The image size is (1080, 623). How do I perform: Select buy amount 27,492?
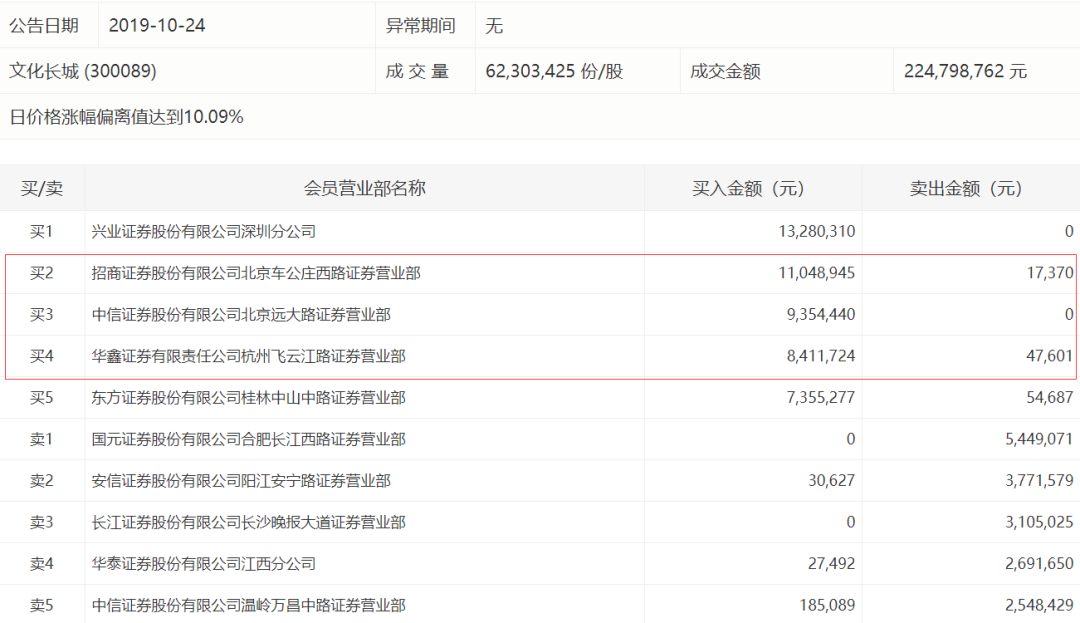831,564
